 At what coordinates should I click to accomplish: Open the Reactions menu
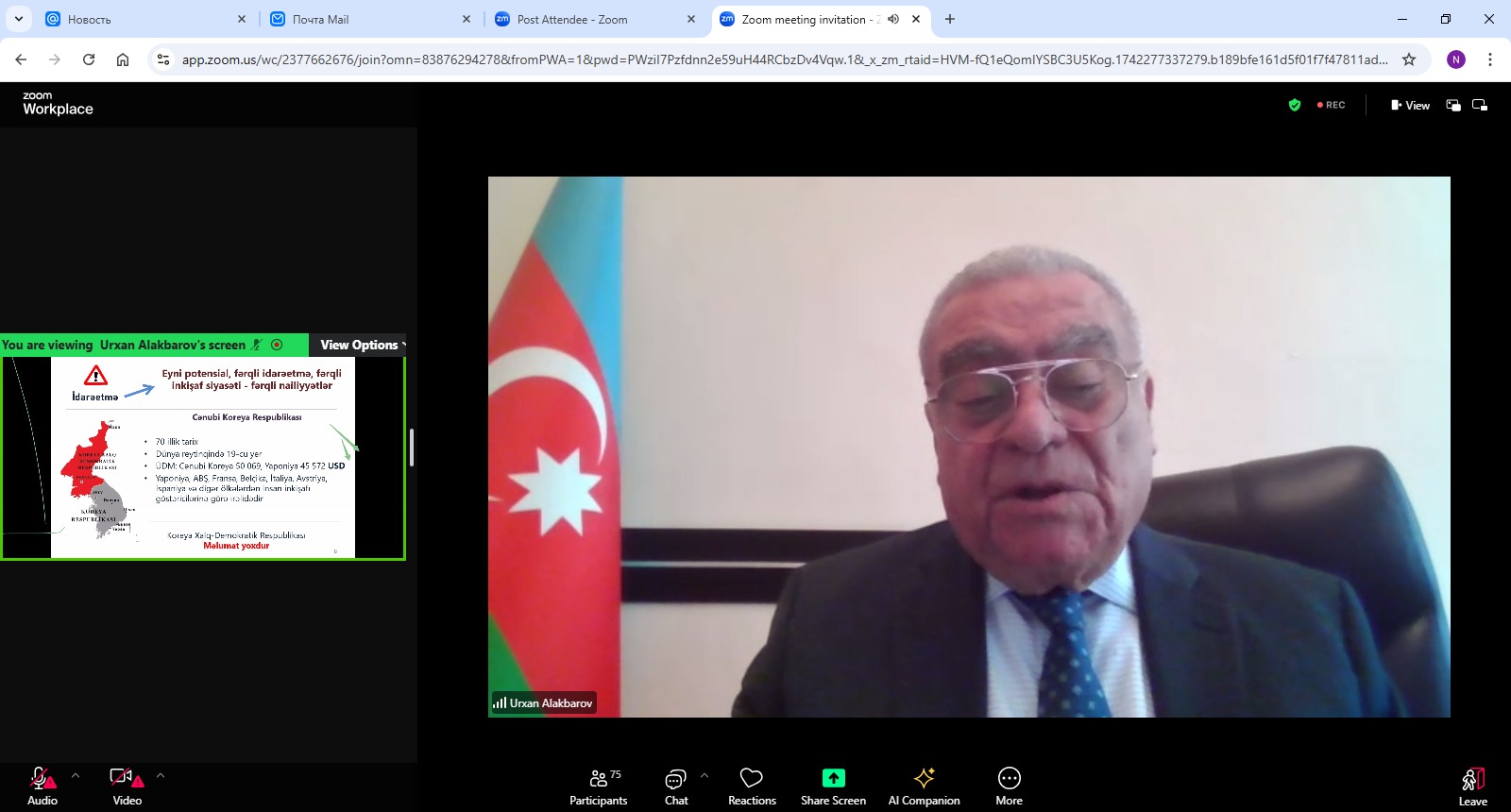pyautogui.click(x=752, y=786)
